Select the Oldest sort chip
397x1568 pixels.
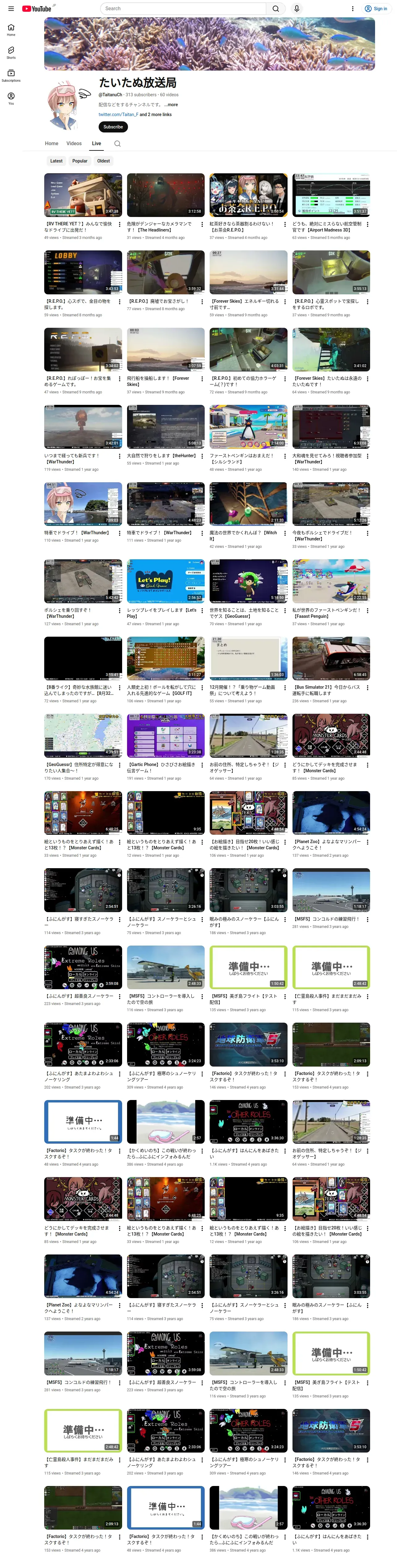point(104,161)
